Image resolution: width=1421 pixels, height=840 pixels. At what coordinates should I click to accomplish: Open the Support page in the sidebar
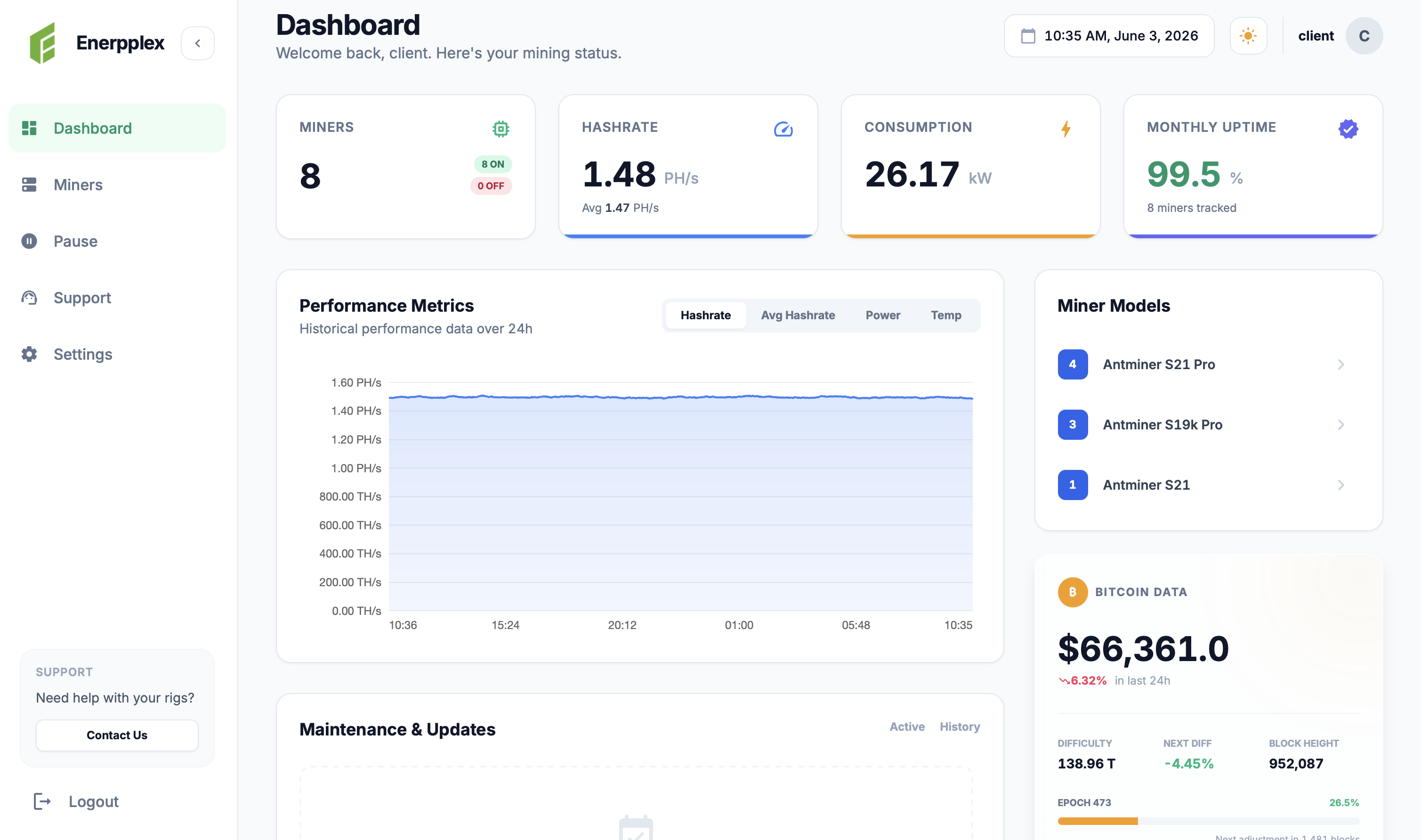pos(117,298)
